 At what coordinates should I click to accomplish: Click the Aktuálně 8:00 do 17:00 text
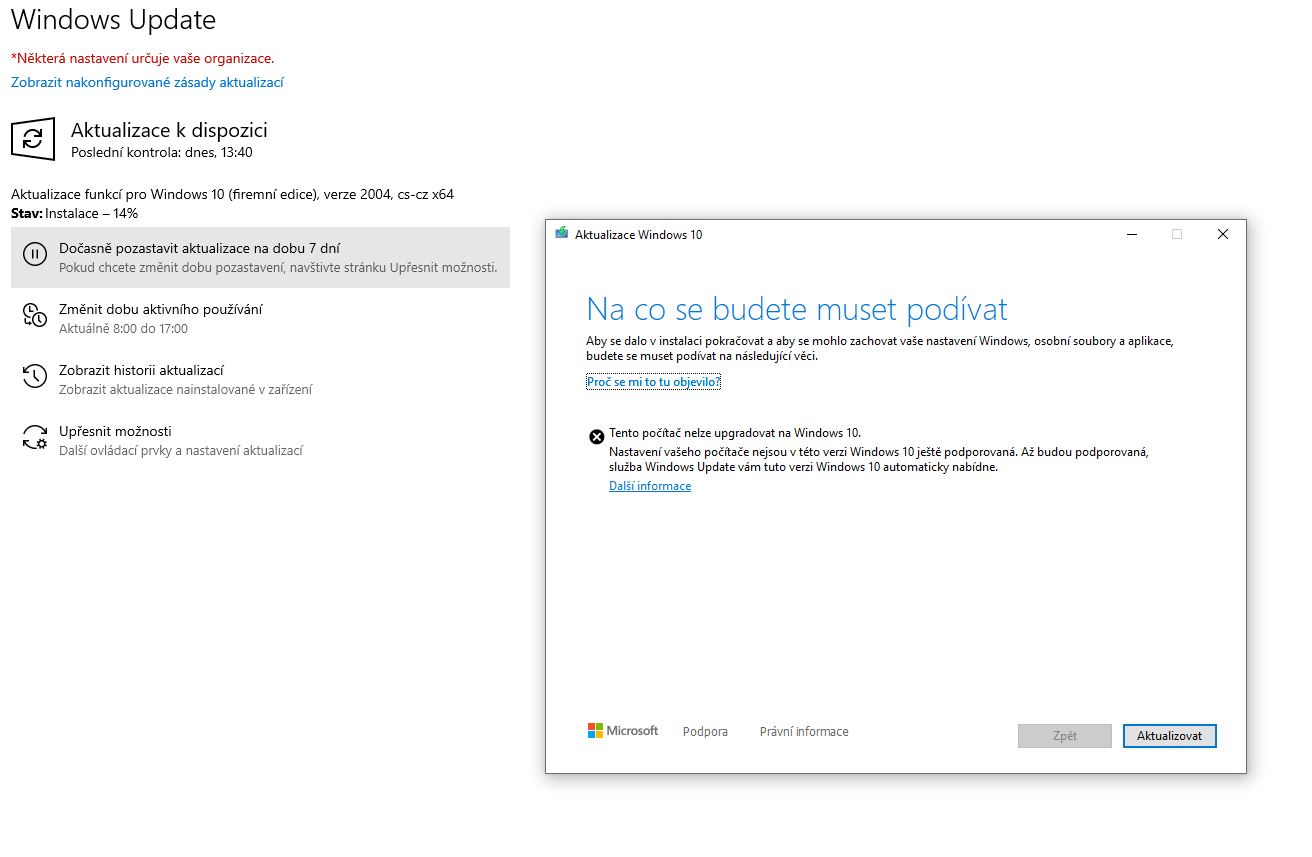tap(123, 328)
